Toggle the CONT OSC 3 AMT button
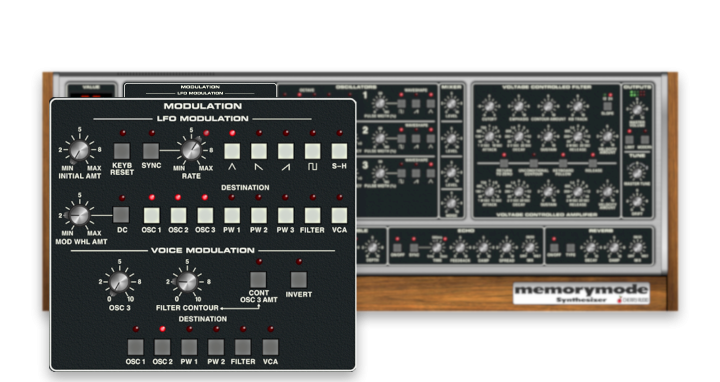The height and width of the screenshot is (382, 720). coord(259,280)
